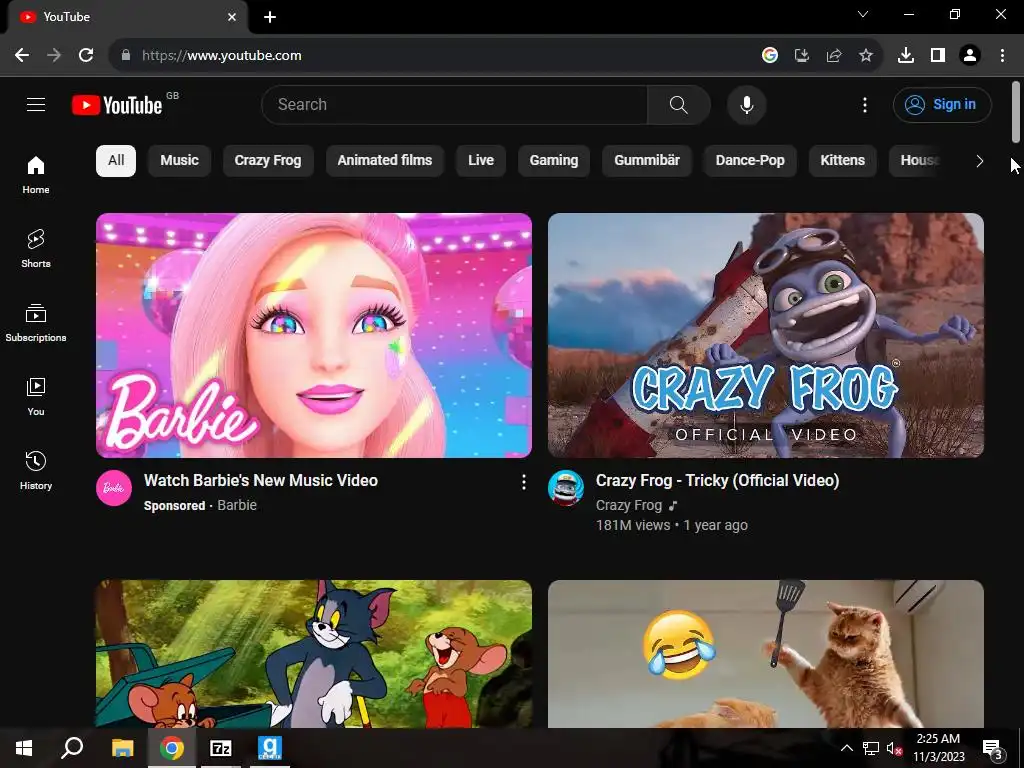Click the Chrome address bar URL
The width and height of the screenshot is (1024, 768).
(x=221, y=56)
